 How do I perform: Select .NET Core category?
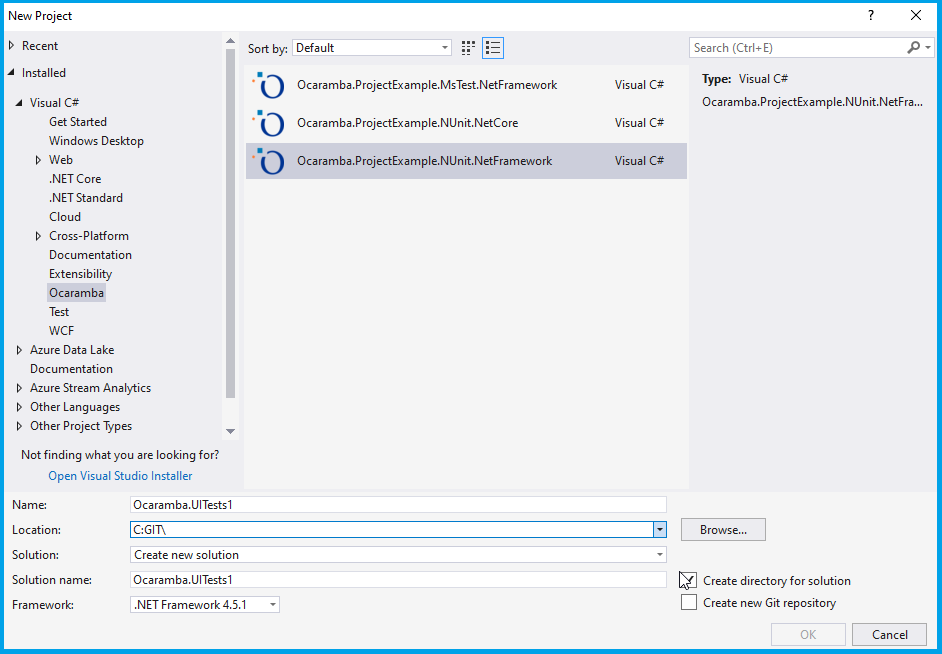click(75, 179)
